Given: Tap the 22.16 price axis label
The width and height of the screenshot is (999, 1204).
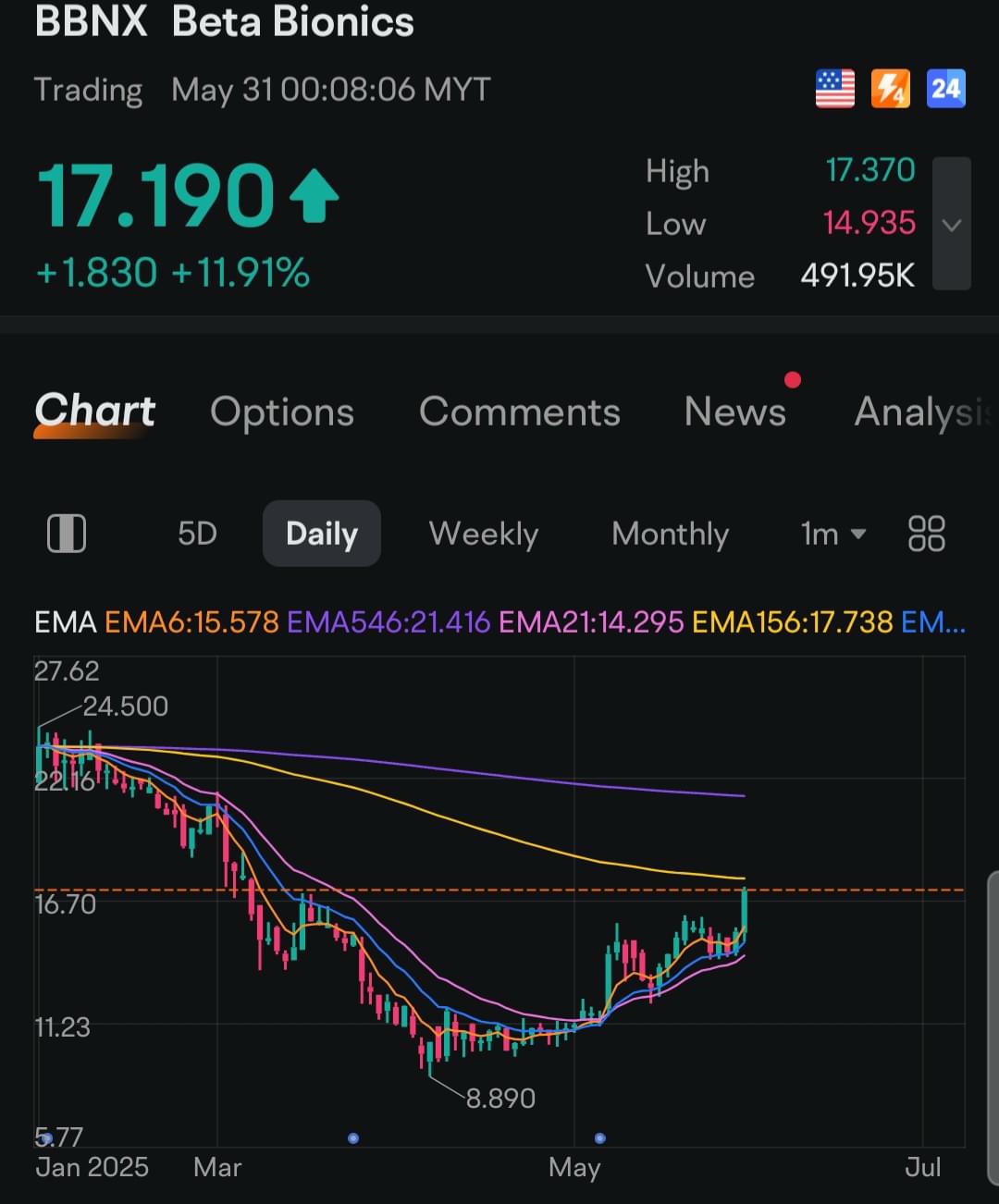Looking at the screenshot, I should point(65,782).
